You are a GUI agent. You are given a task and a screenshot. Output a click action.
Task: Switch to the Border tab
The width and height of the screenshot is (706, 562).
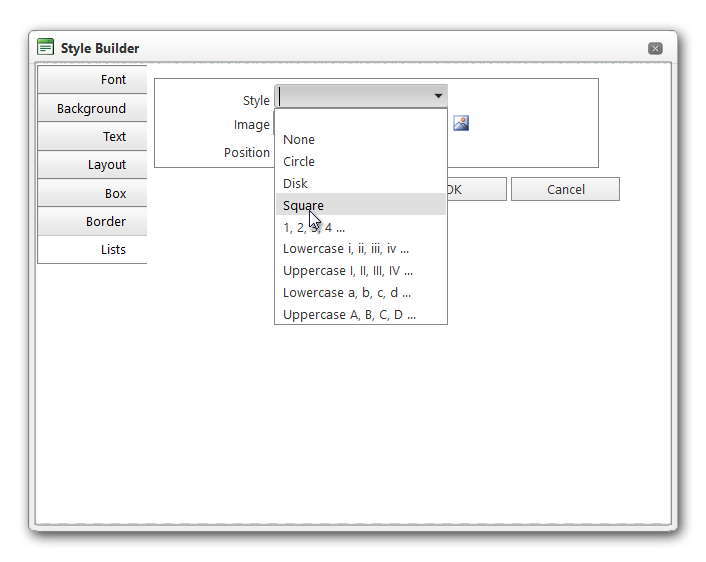click(x=93, y=221)
